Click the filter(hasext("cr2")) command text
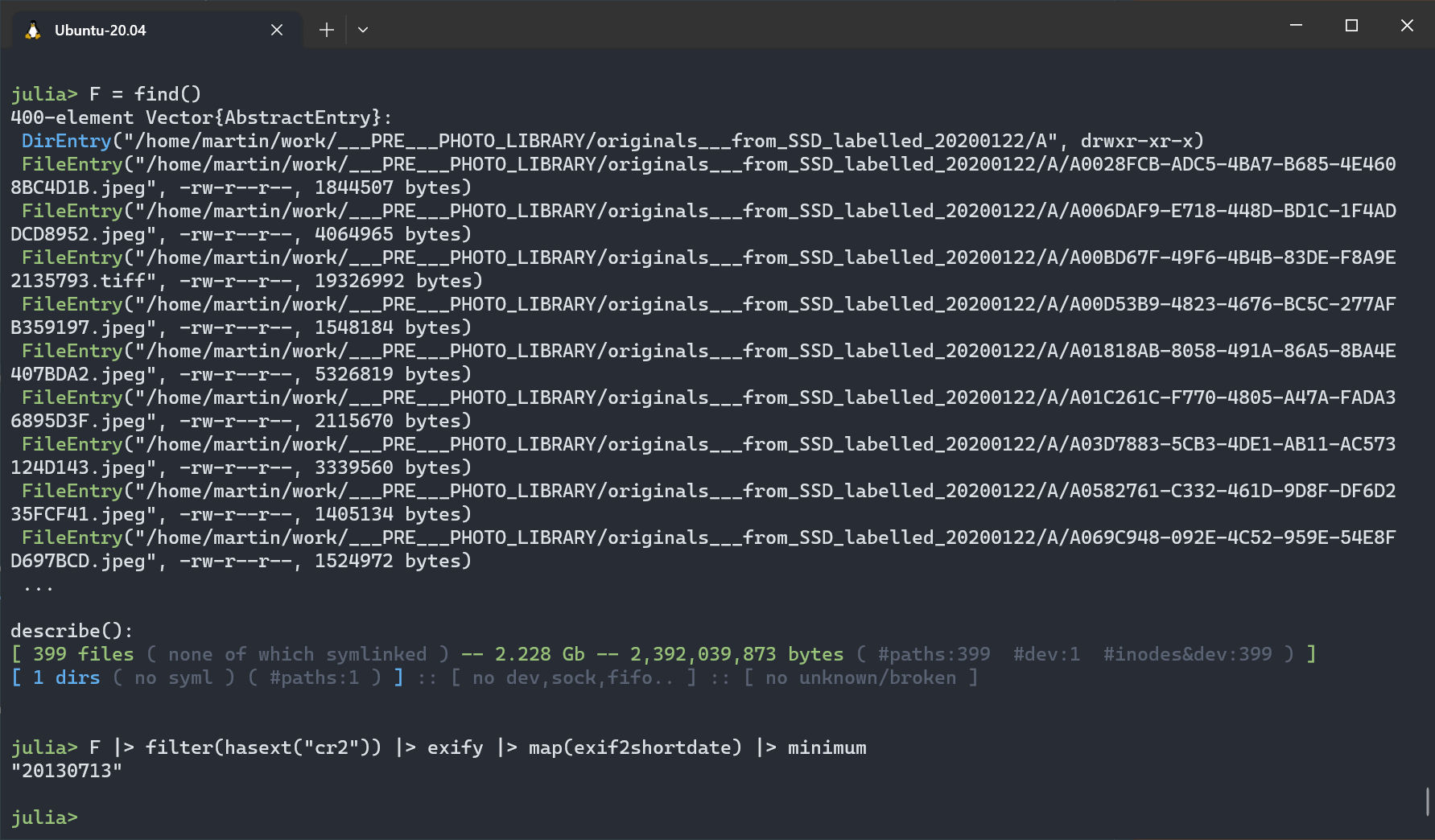The height and width of the screenshot is (840, 1435). pos(263,747)
